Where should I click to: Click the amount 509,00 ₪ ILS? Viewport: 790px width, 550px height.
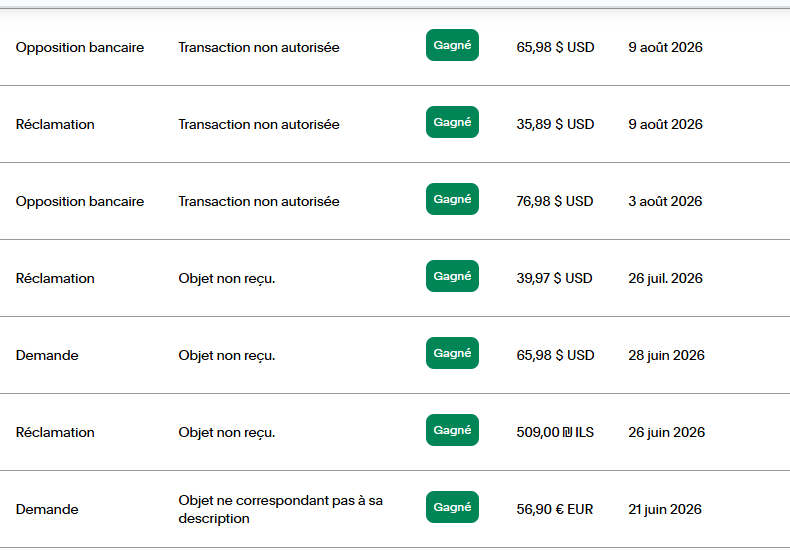click(555, 433)
